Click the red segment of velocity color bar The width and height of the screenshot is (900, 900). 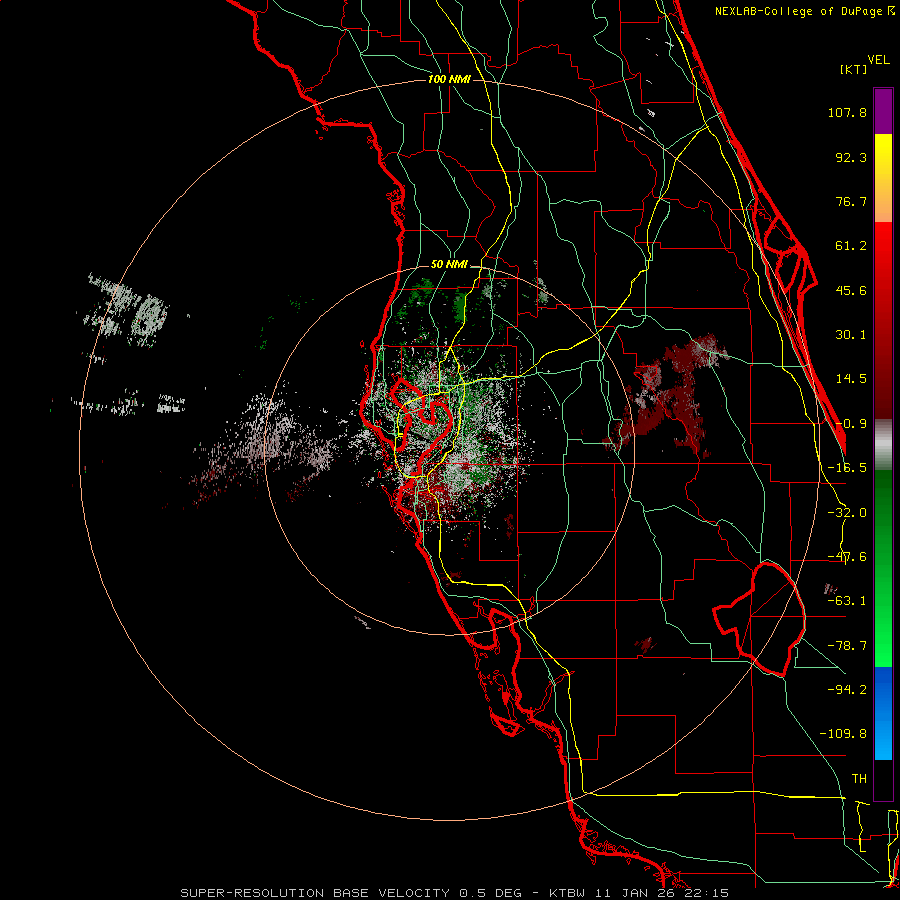click(883, 320)
